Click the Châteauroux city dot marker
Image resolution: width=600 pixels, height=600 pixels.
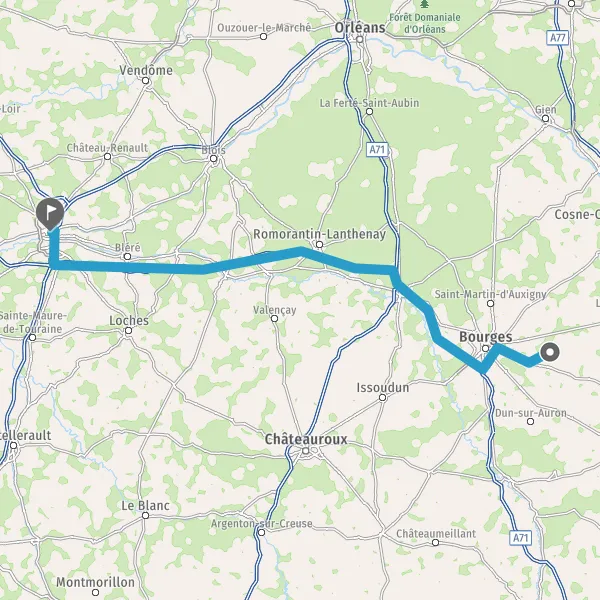[305, 451]
